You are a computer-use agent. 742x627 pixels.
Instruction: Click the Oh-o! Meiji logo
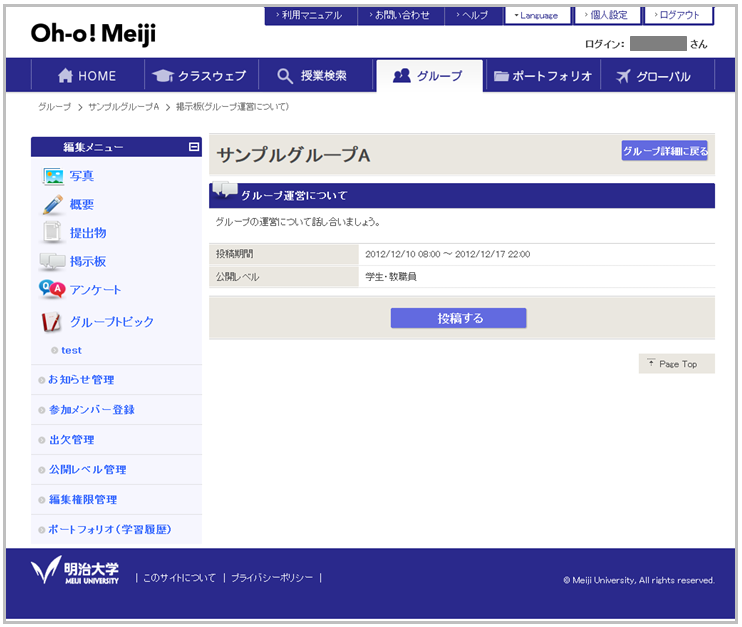click(x=93, y=34)
